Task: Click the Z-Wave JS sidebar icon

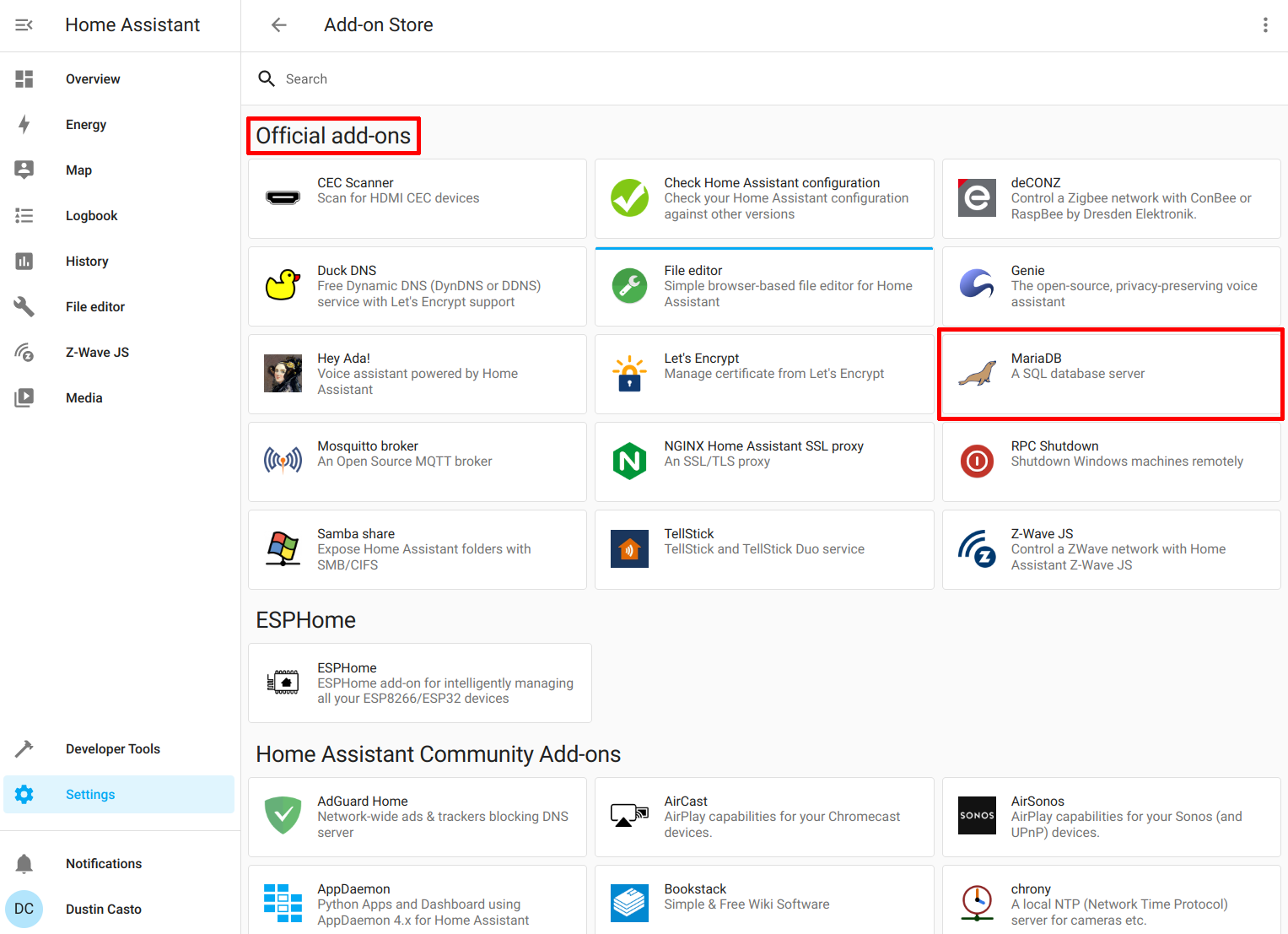Action: pos(24,353)
